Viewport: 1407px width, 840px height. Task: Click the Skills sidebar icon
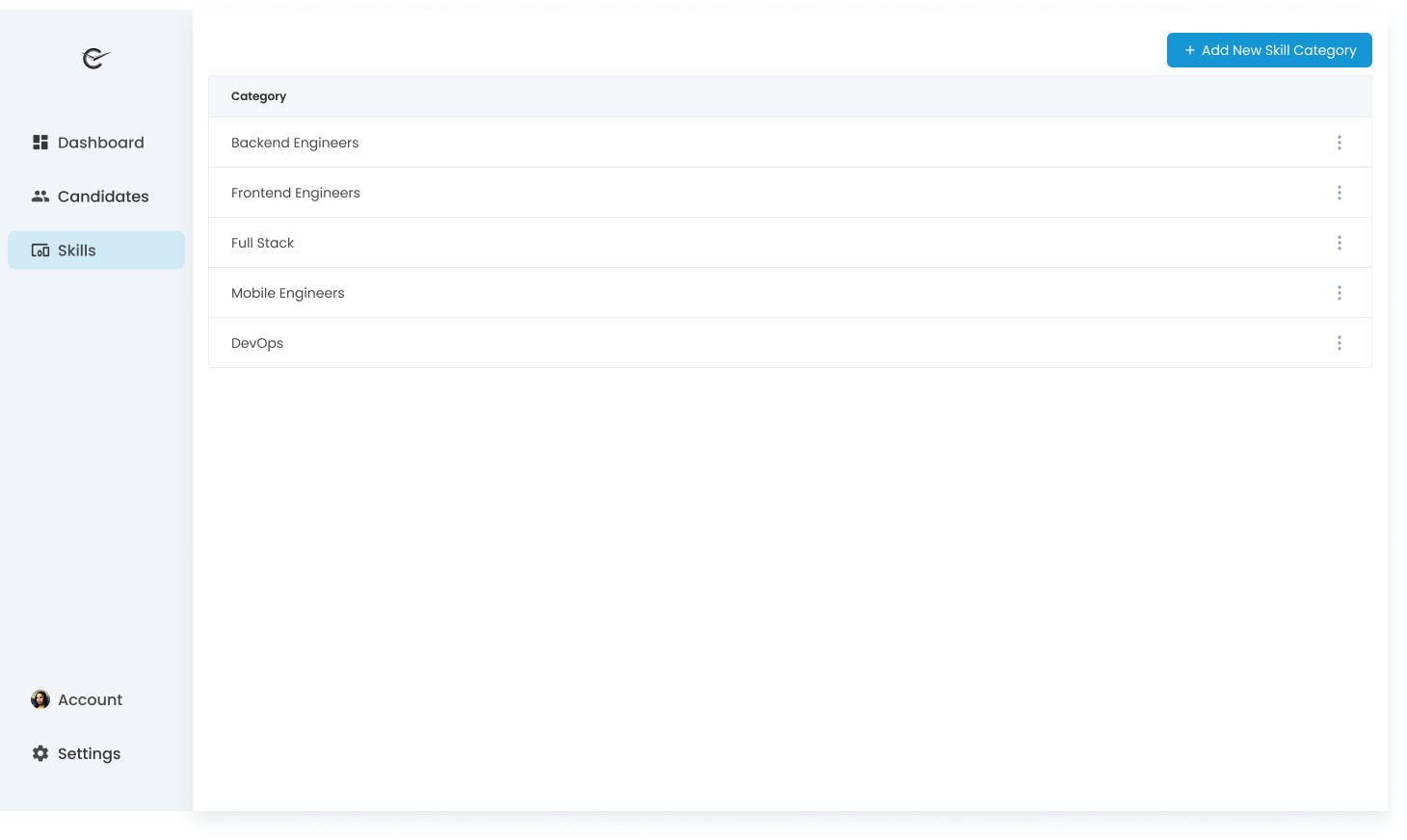tap(40, 249)
